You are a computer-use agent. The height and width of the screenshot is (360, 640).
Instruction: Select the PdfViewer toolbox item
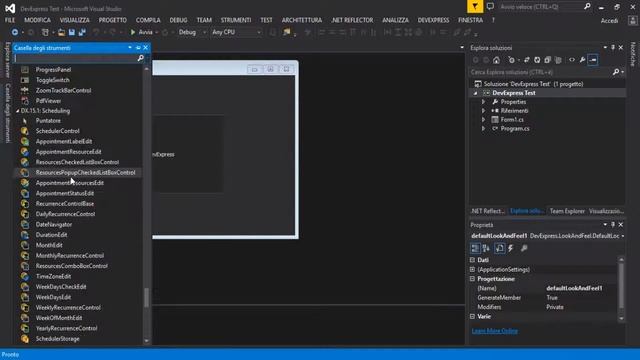(x=49, y=101)
